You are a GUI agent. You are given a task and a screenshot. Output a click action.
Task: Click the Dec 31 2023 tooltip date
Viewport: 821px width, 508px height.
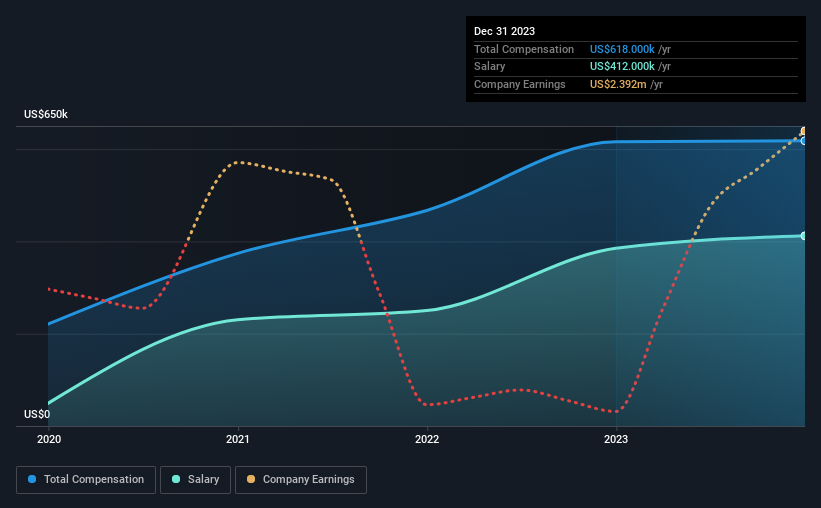[504, 31]
